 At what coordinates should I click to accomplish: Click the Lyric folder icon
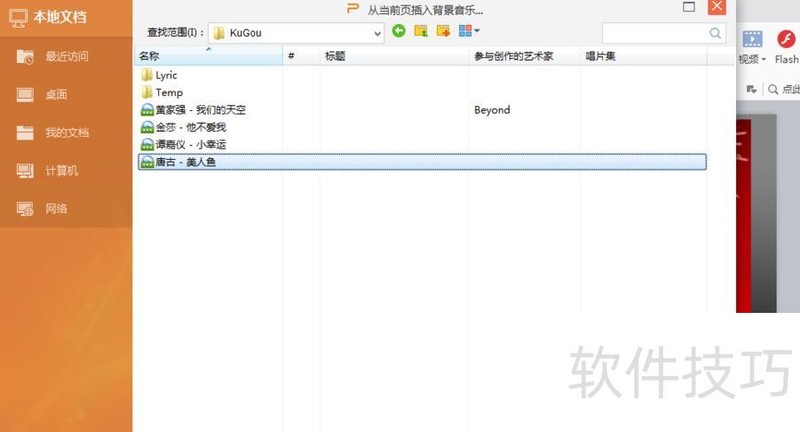[147, 75]
